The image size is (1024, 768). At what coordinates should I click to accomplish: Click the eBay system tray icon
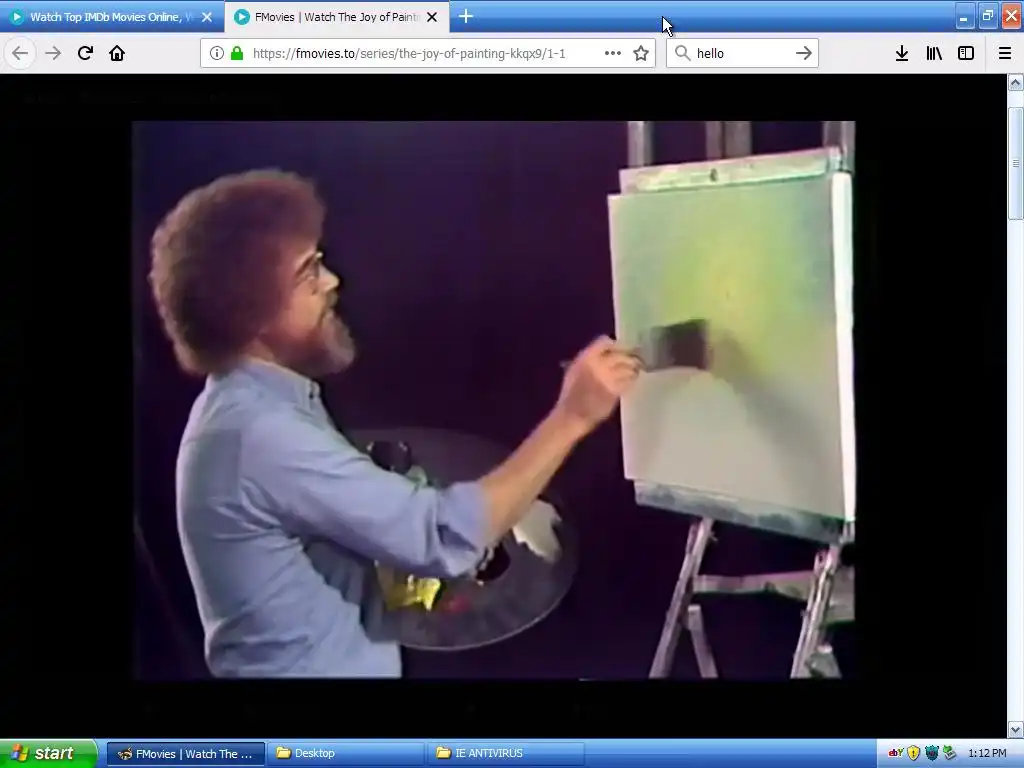[x=896, y=753]
